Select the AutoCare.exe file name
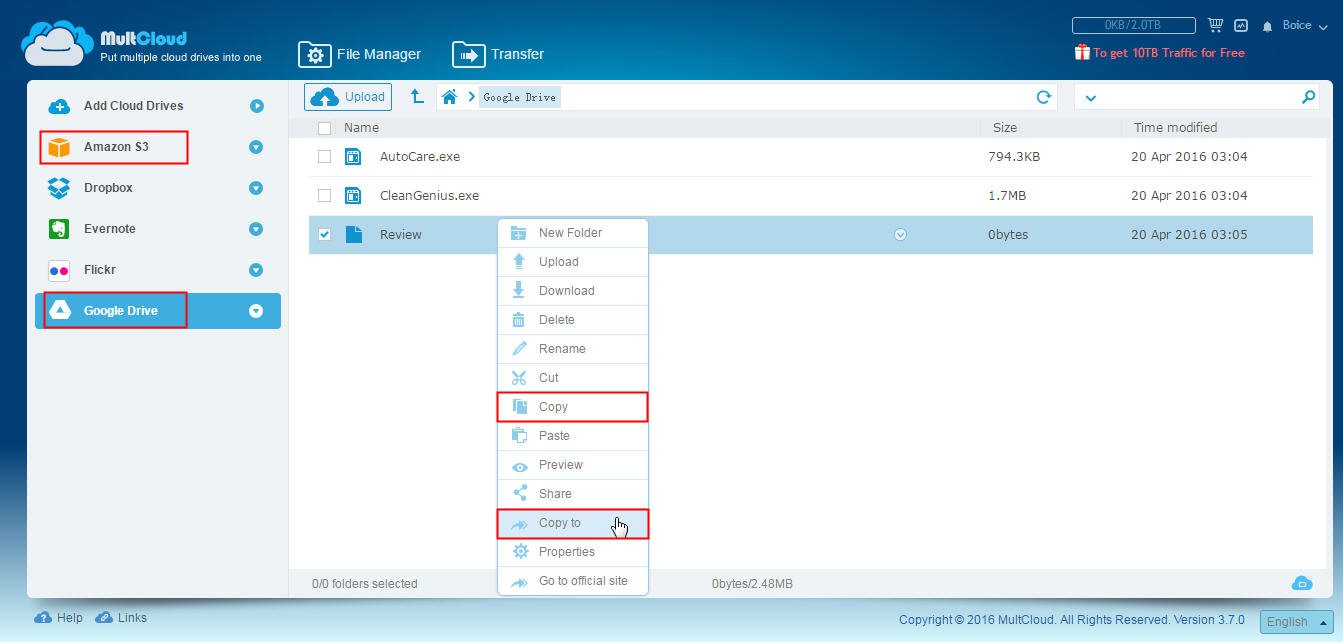The height and width of the screenshot is (643, 1343). pyautogui.click(x=420, y=157)
